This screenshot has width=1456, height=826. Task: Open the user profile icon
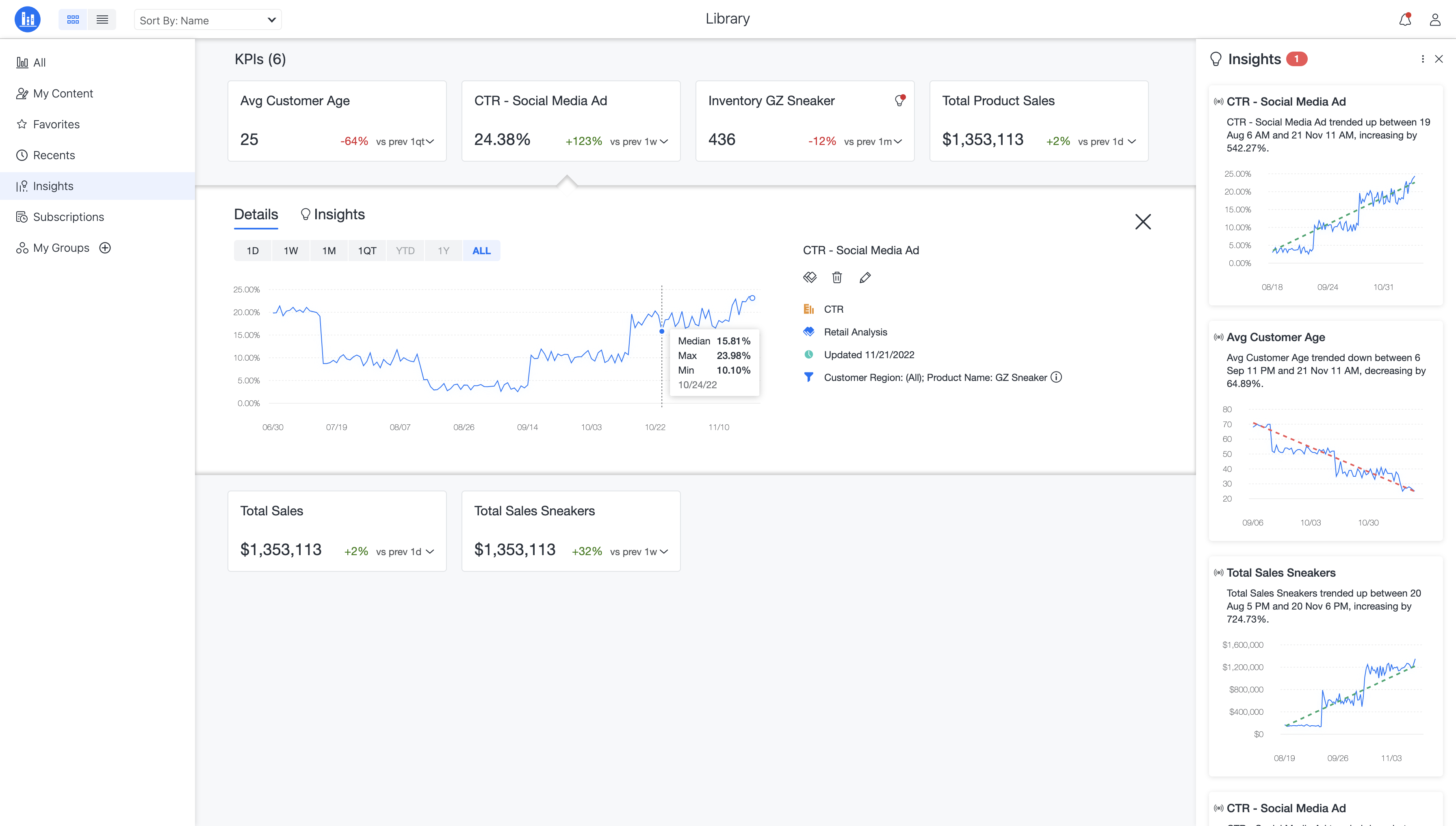(x=1435, y=20)
